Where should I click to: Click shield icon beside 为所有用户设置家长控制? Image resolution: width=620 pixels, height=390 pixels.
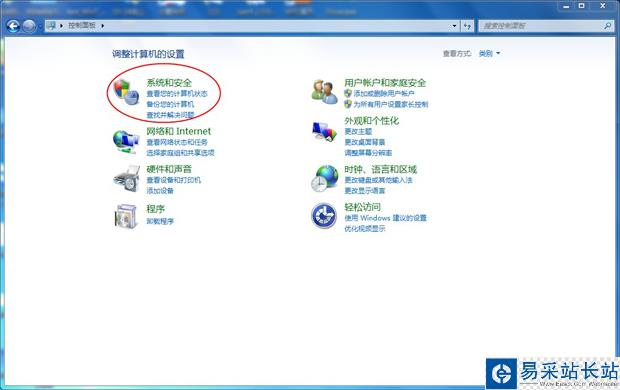click(348, 104)
